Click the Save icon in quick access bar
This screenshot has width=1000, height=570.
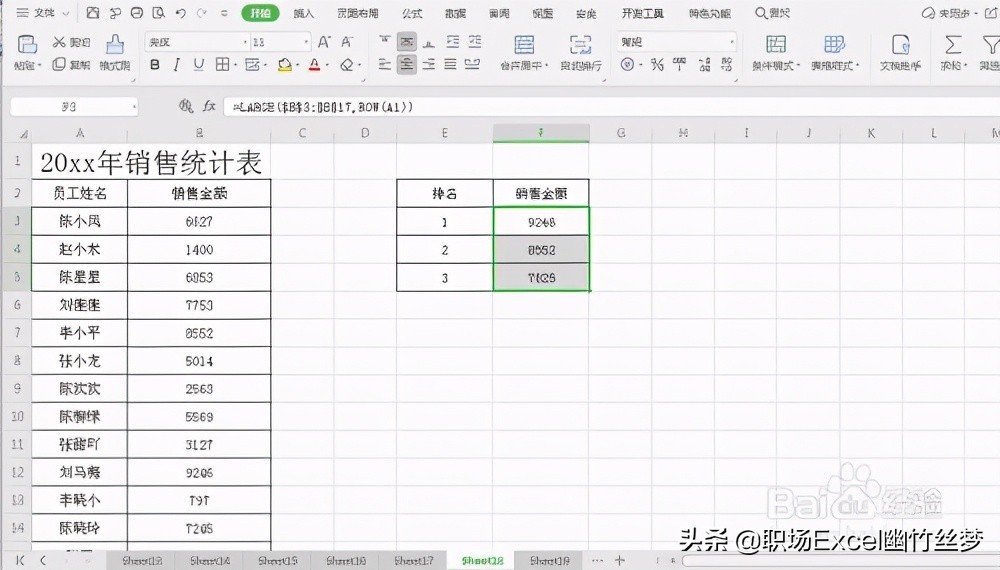(x=93, y=13)
